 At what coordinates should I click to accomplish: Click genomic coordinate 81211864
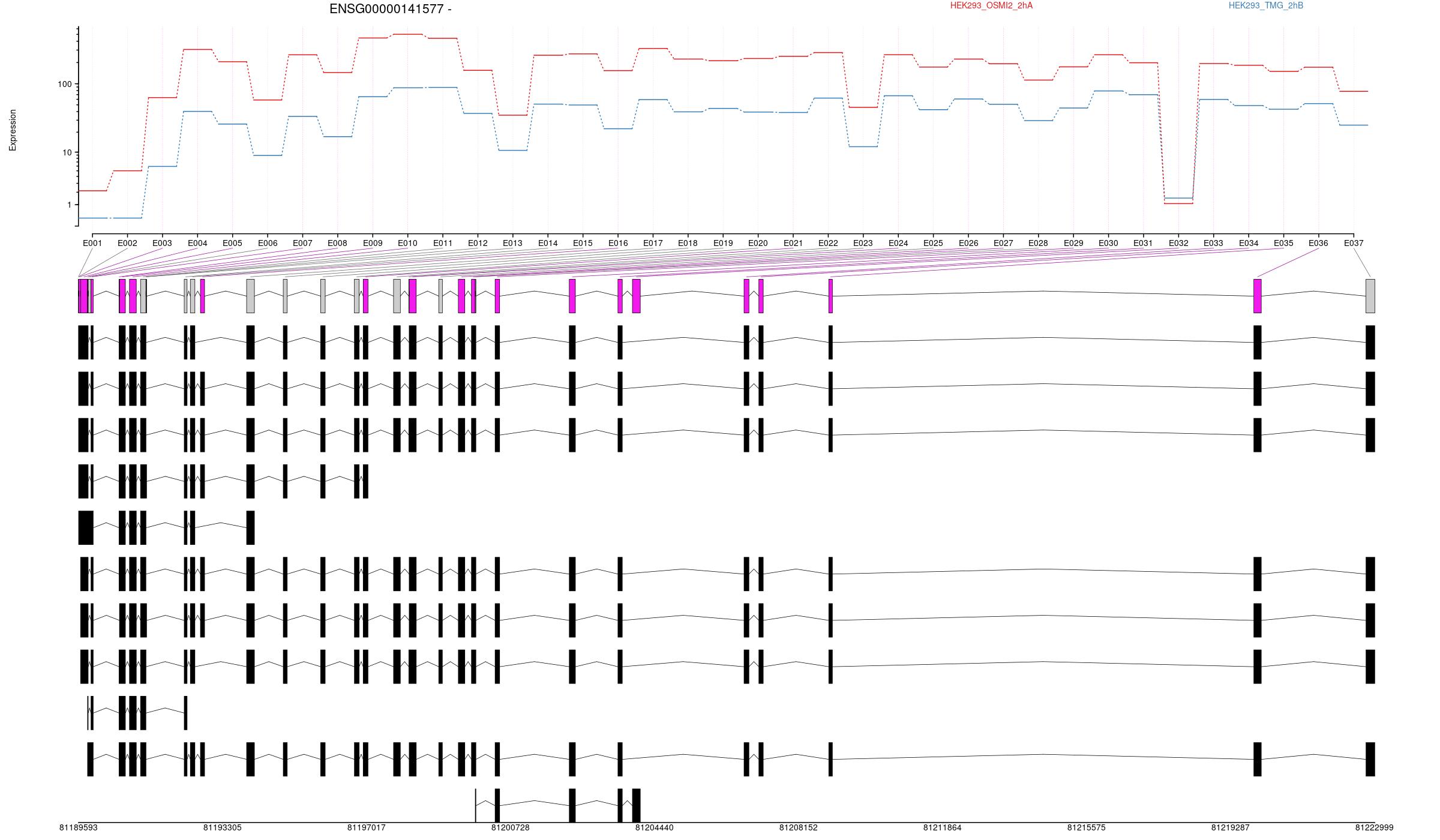point(943,827)
